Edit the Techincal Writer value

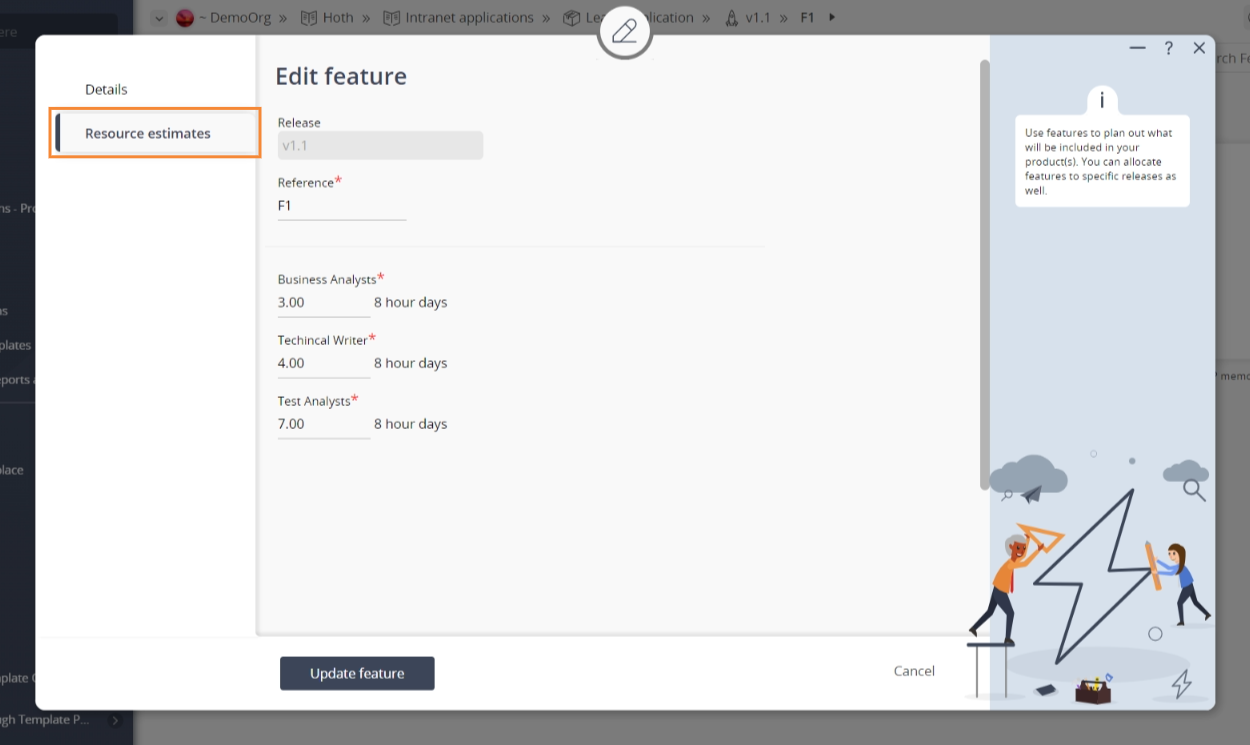pyautogui.click(x=322, y=363)
